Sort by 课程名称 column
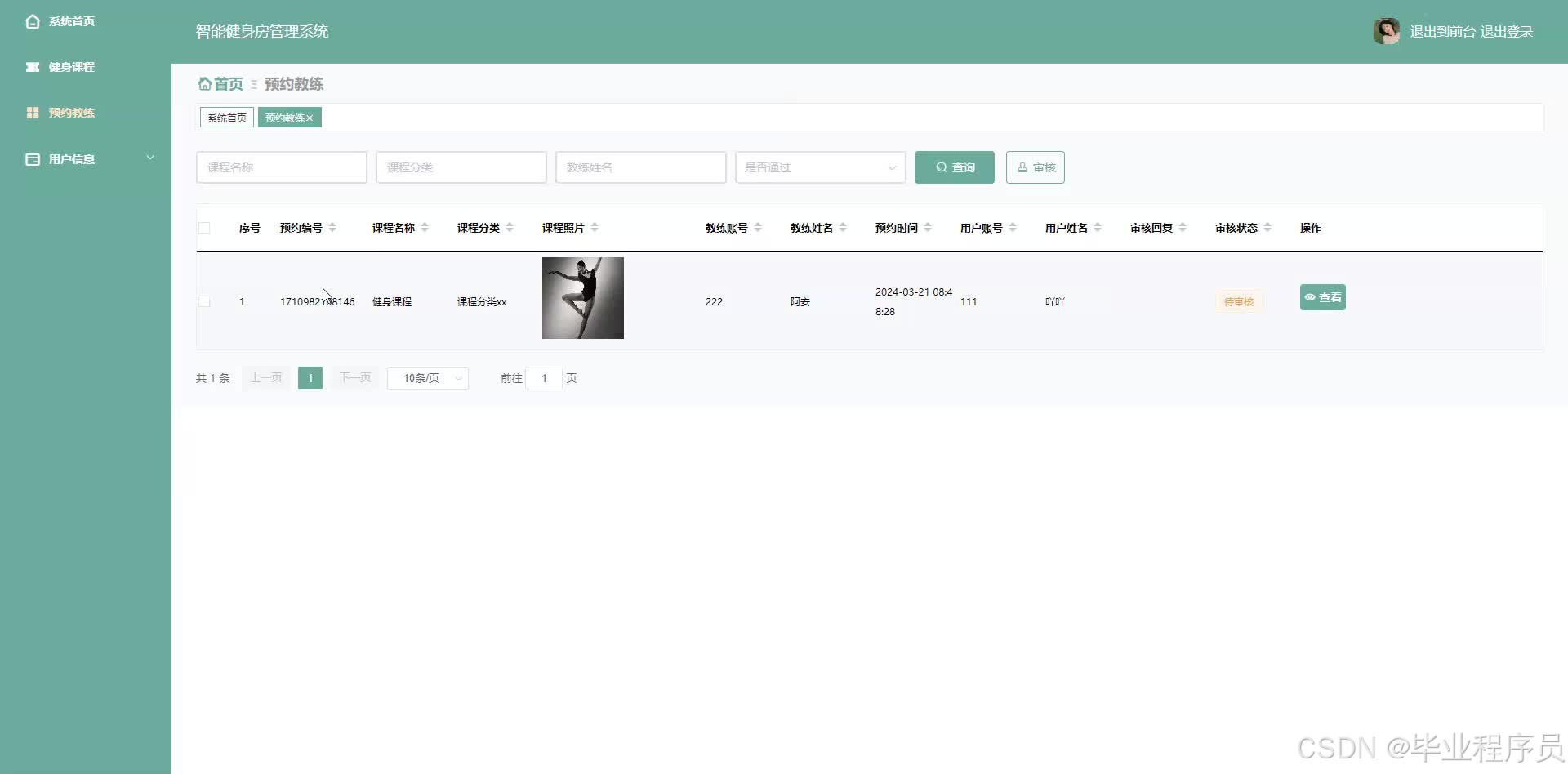1568x774 pixels. (x=425, y=228)
